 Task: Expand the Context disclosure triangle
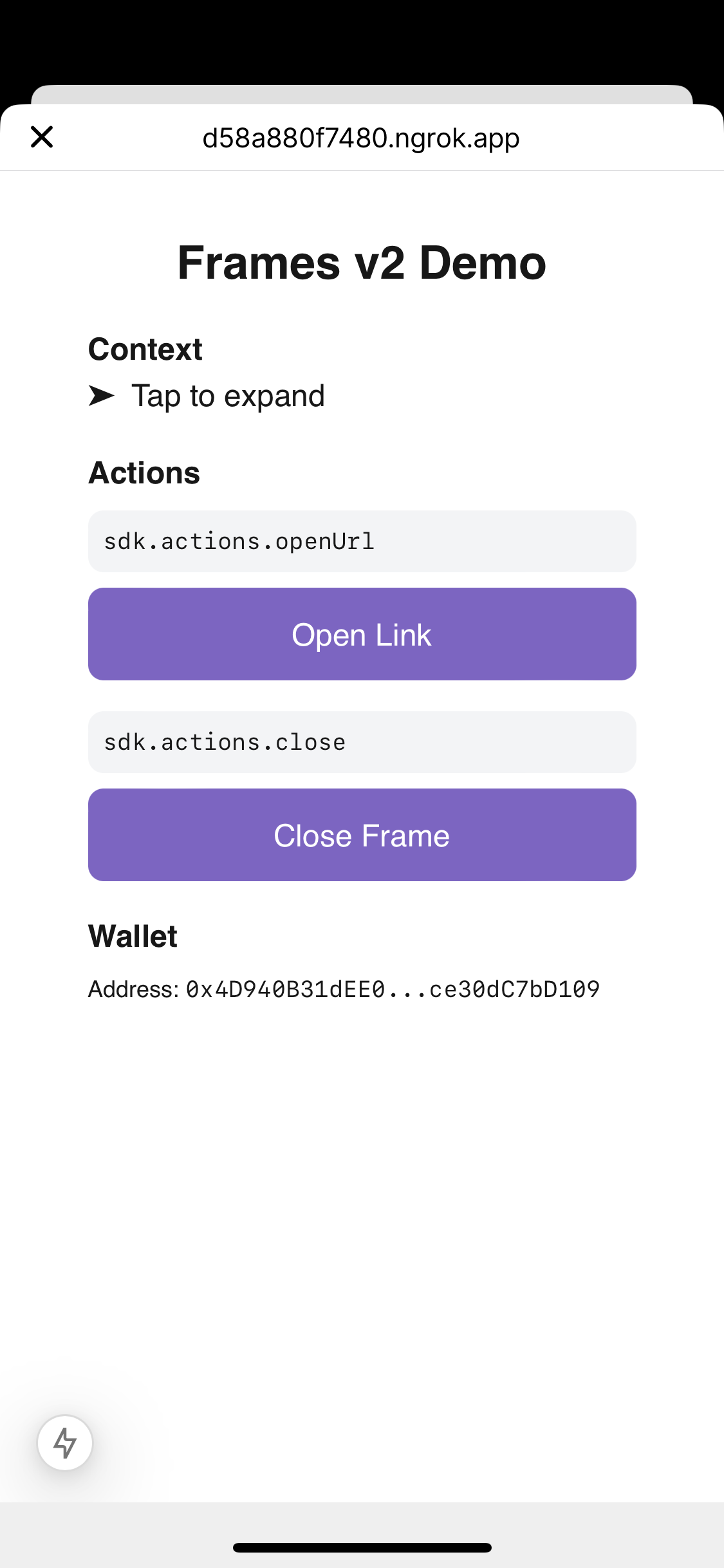(x=101, y=396)
